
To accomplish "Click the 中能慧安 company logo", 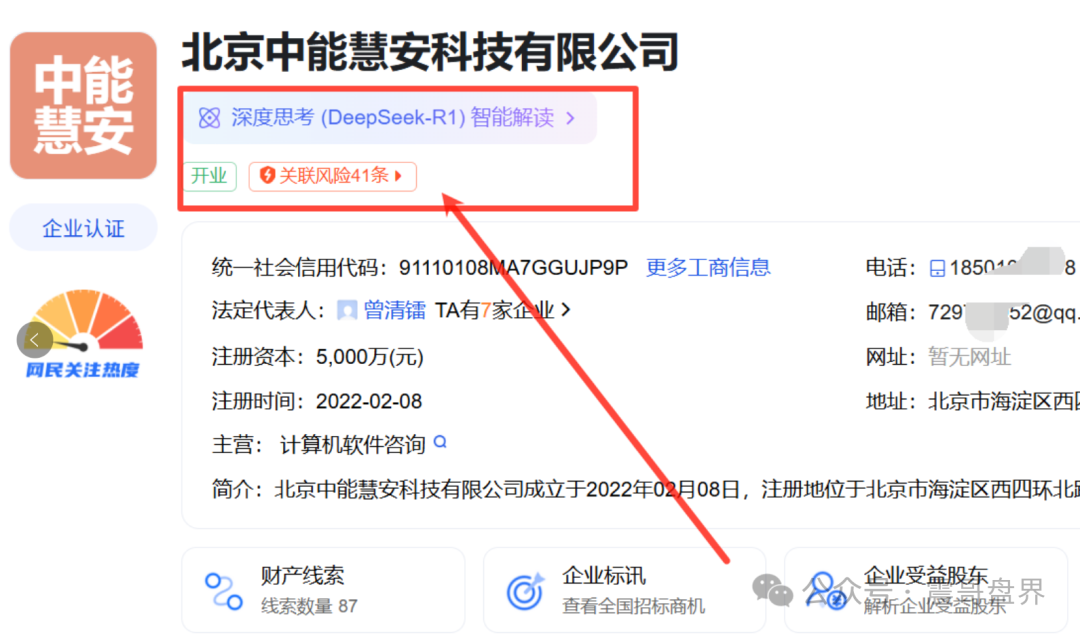I will tap(83, 105).
